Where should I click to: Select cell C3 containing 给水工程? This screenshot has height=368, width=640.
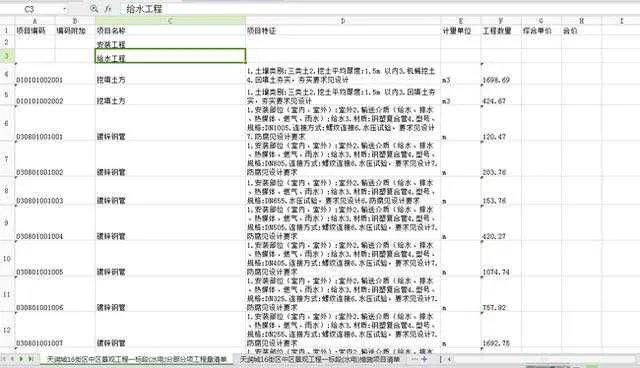[170, 56]
